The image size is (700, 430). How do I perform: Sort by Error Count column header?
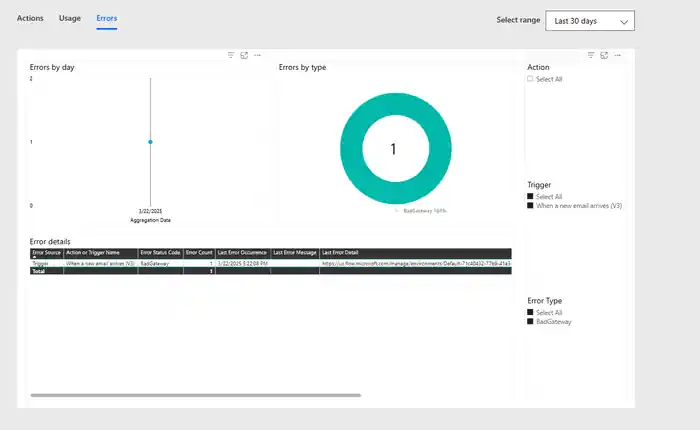point(199,253)
